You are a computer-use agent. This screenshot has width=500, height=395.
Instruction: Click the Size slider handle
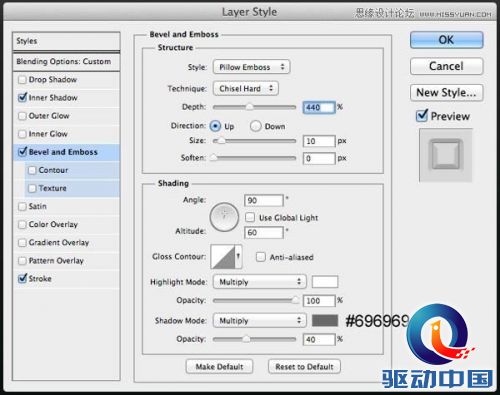click(221, 141)
